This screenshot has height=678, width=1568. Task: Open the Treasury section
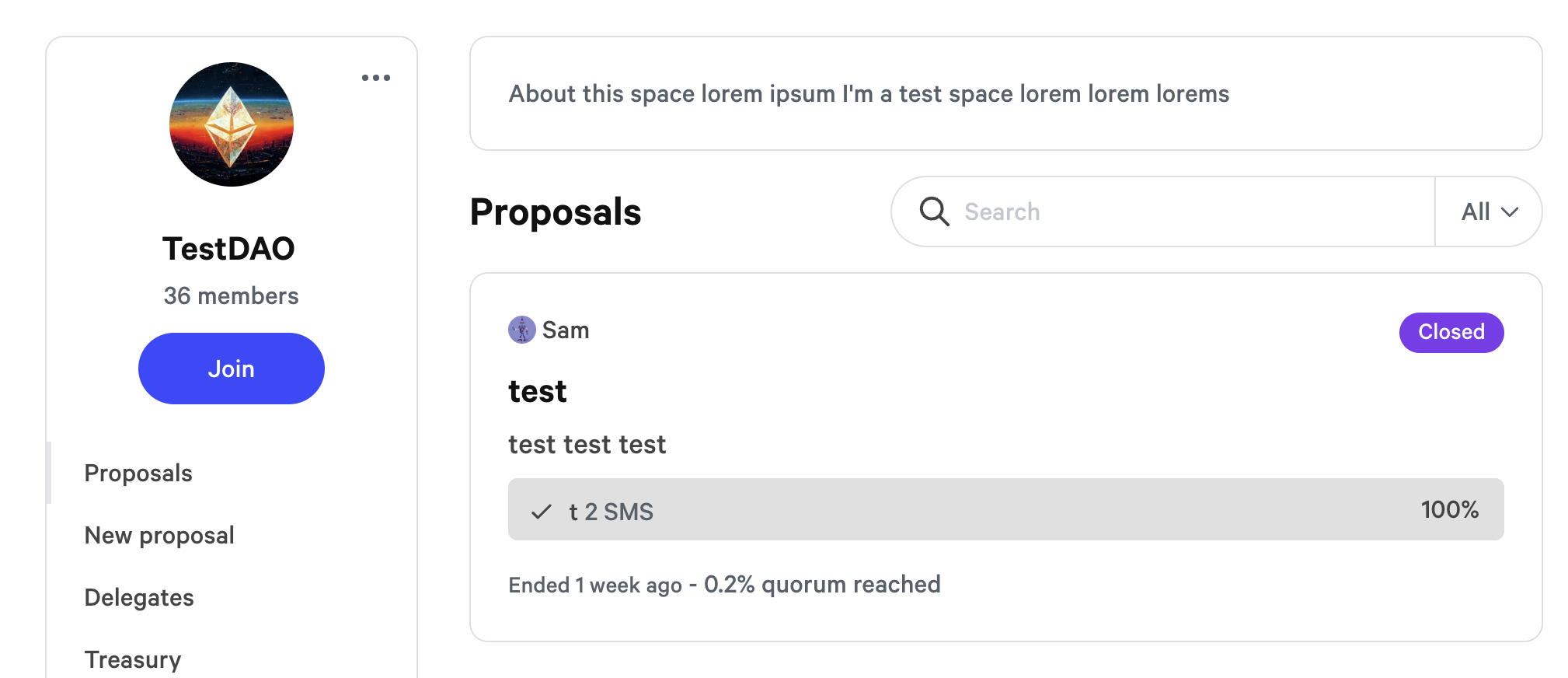tap(133, 659)
